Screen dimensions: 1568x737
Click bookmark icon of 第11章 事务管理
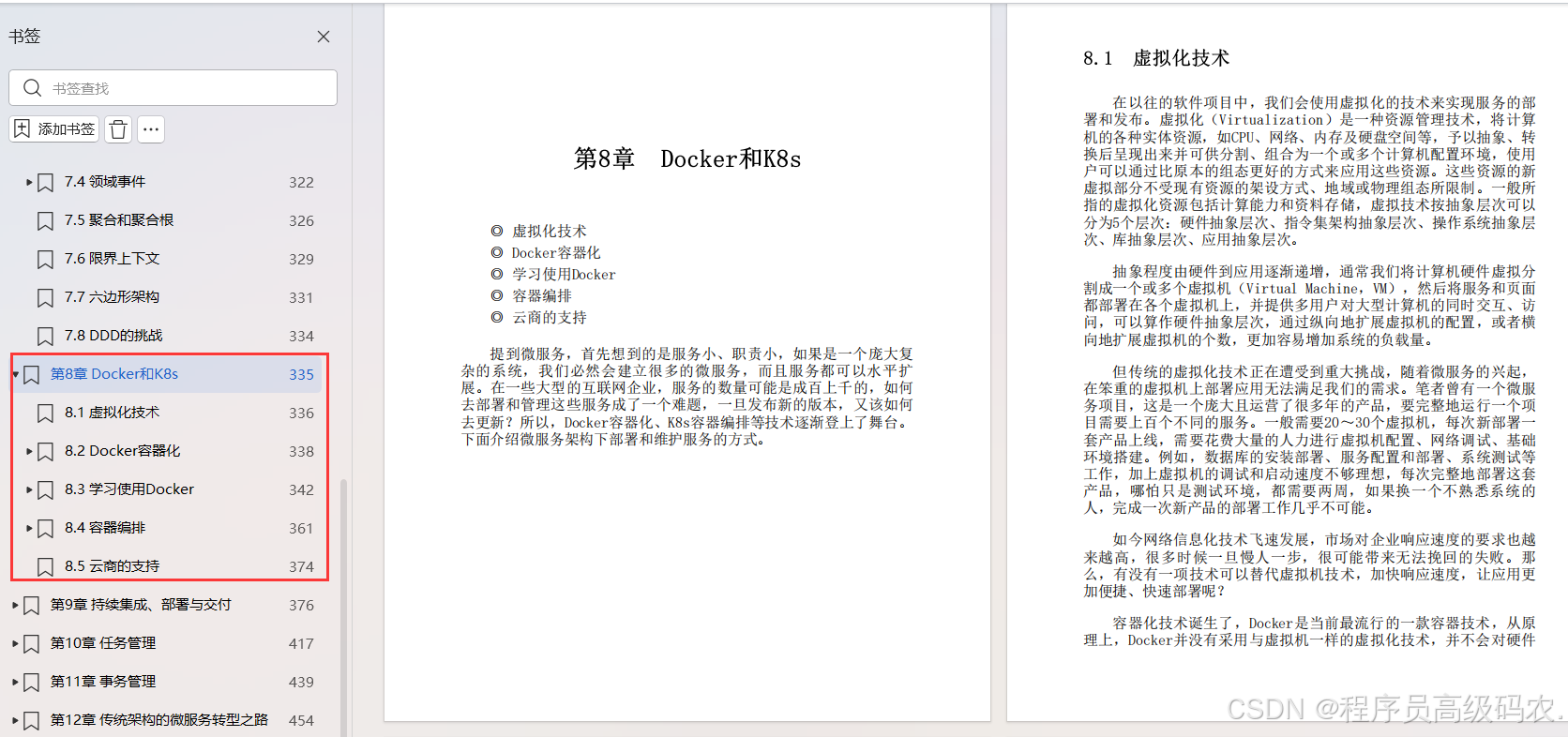tap(31, 683)
